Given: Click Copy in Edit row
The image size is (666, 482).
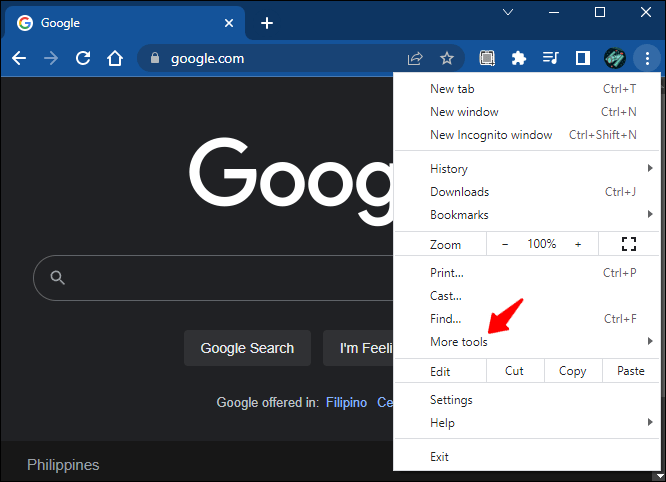Looking at the screenshot, I should pyautogui.click(x=573, y=371).
